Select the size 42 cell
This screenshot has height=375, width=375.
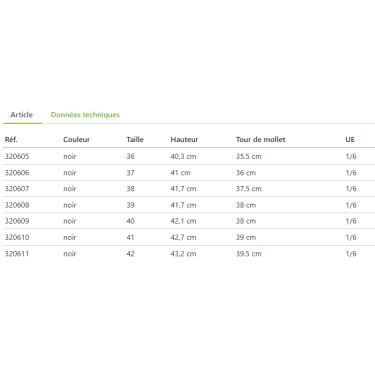131,254
